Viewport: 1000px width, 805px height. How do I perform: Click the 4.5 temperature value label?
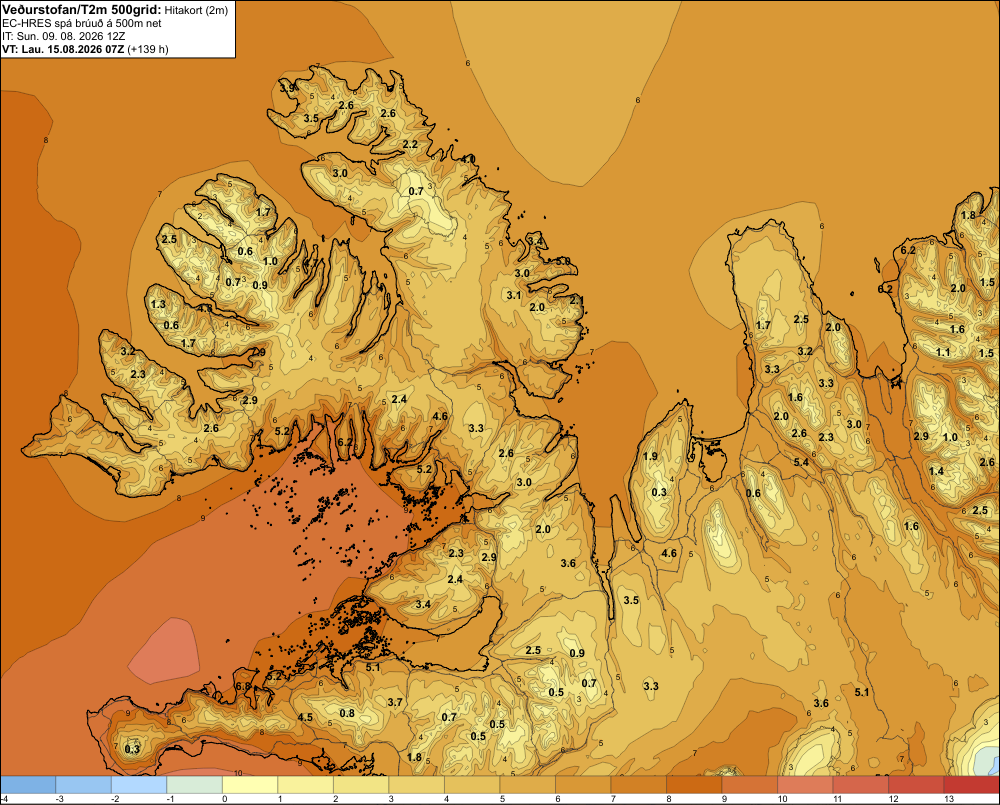[x=305, y=717]
